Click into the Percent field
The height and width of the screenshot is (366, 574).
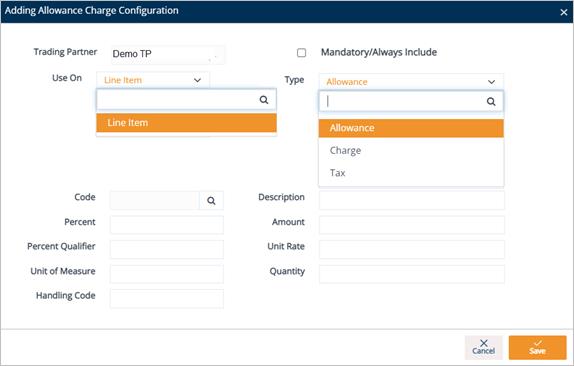pos(167,225)
